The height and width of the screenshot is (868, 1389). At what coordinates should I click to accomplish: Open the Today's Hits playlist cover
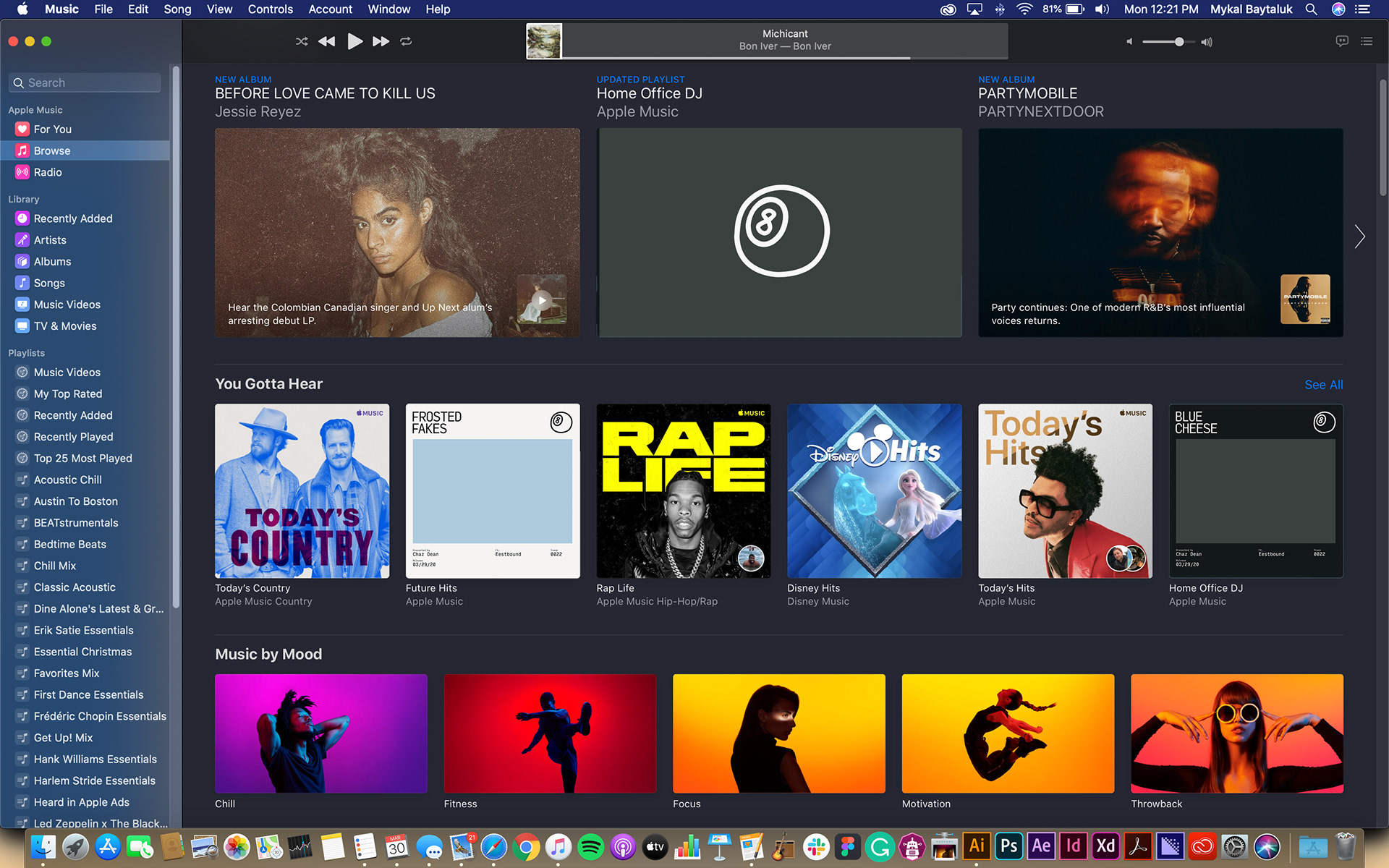tap(1066, 491)
